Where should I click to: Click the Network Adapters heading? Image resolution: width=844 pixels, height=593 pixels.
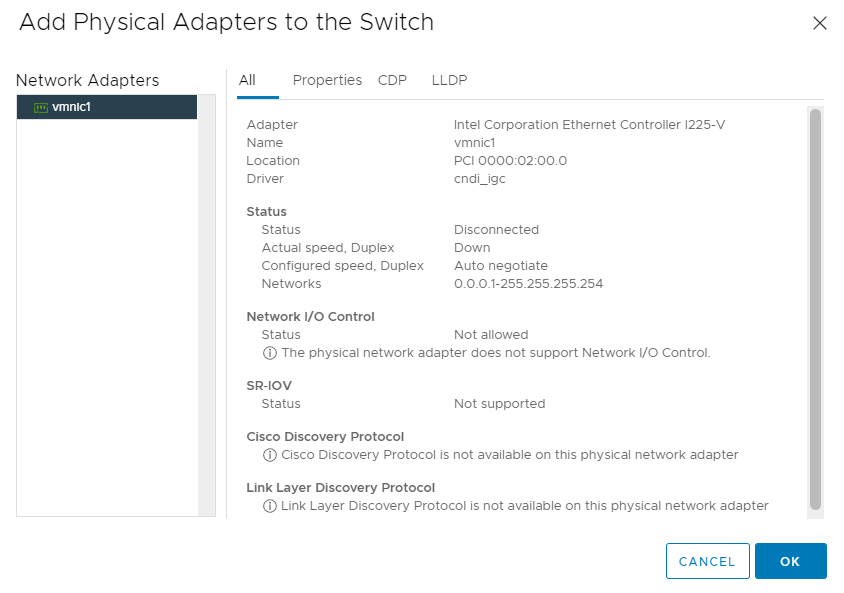88,80
